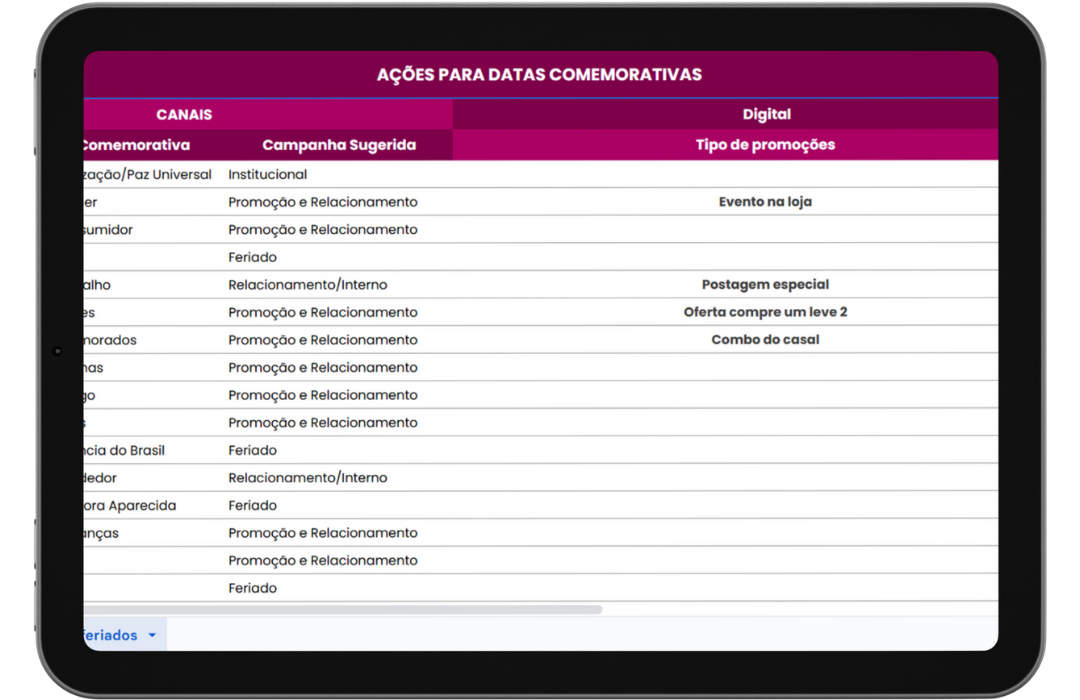The width and height of the screenshot is (1080, 700).
Task: Open the Feriados sheet tab dropdown arrow
Action: [152, 636]
